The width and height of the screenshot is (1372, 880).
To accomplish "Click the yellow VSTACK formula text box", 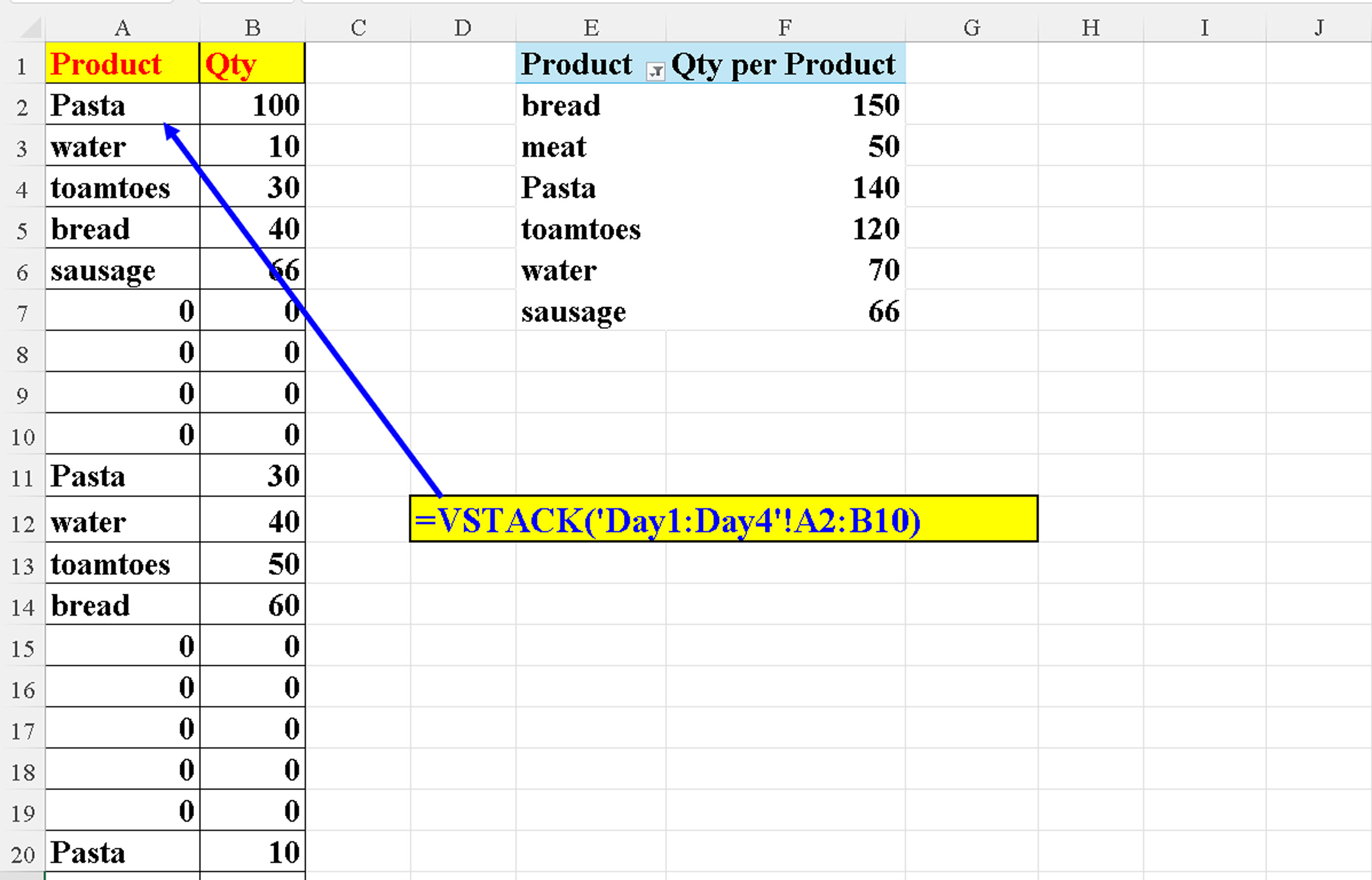I will (724, 519).
